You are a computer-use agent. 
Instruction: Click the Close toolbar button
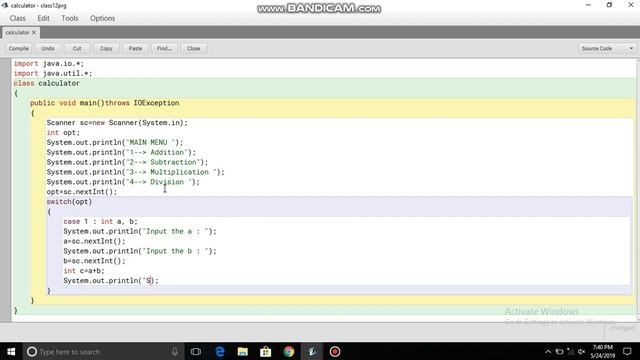[193, 48]
